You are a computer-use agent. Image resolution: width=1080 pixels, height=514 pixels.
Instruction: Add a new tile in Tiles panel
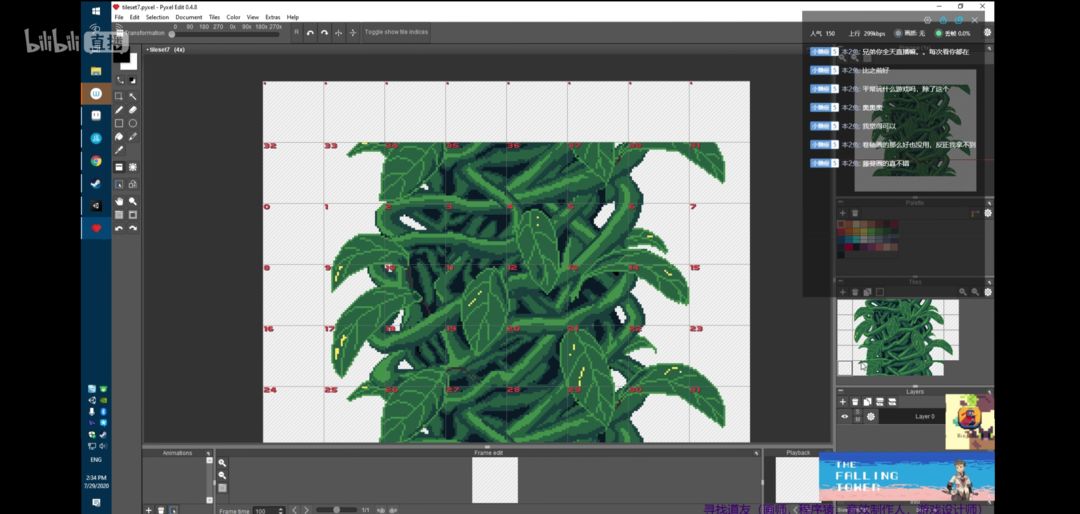(842, 292)
